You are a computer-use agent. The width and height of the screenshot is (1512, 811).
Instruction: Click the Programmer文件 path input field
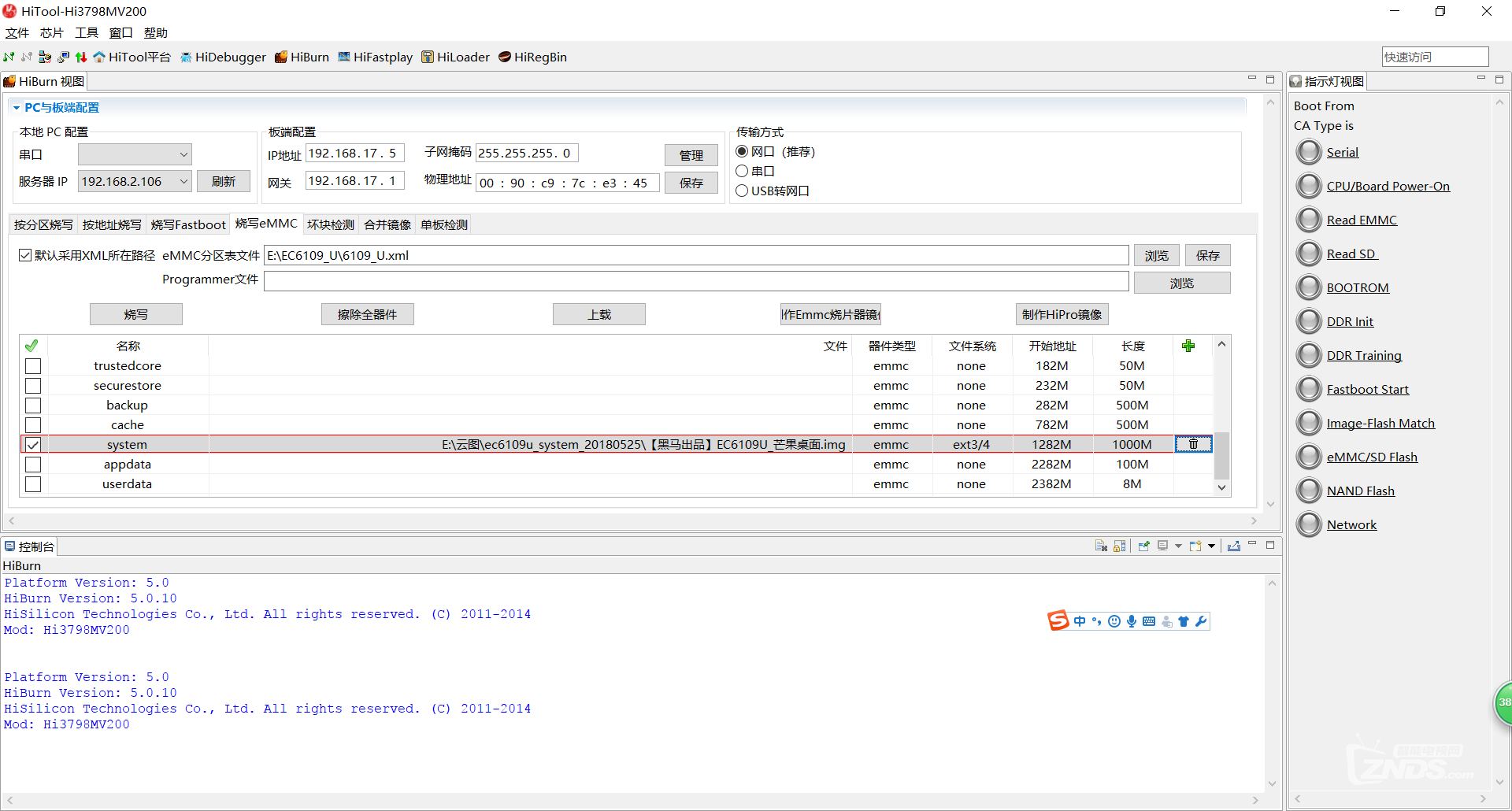(695, 281)
